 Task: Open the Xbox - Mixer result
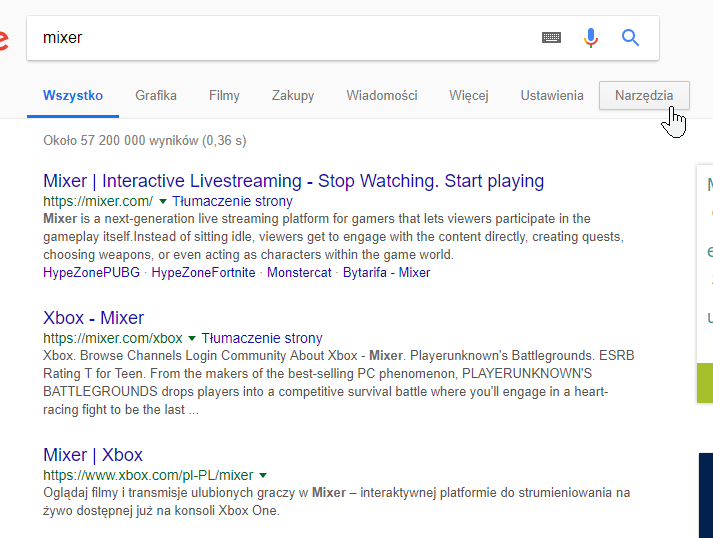click(94, 318)
